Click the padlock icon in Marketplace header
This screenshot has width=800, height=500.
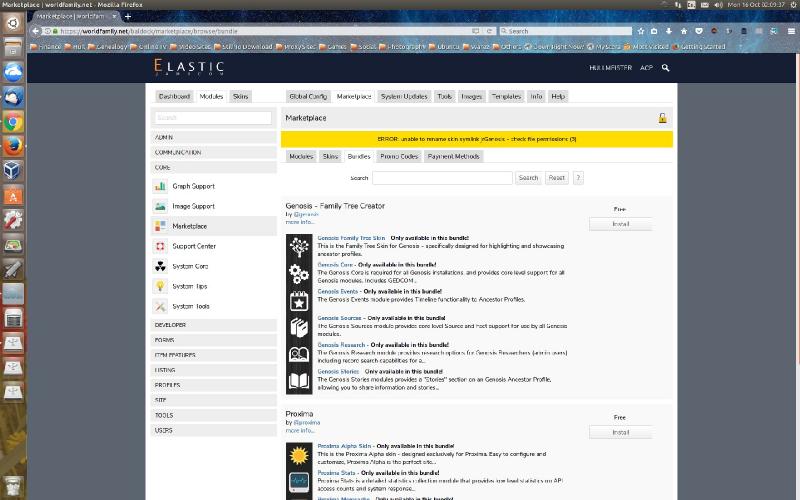pyautogui.click(x=662, y=118)
